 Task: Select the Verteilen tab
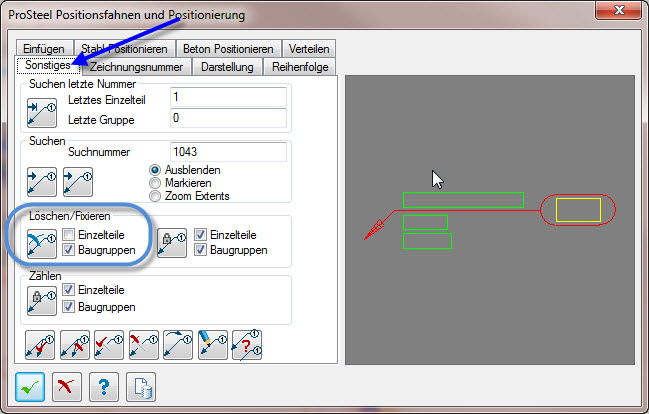tap(309, 48)
